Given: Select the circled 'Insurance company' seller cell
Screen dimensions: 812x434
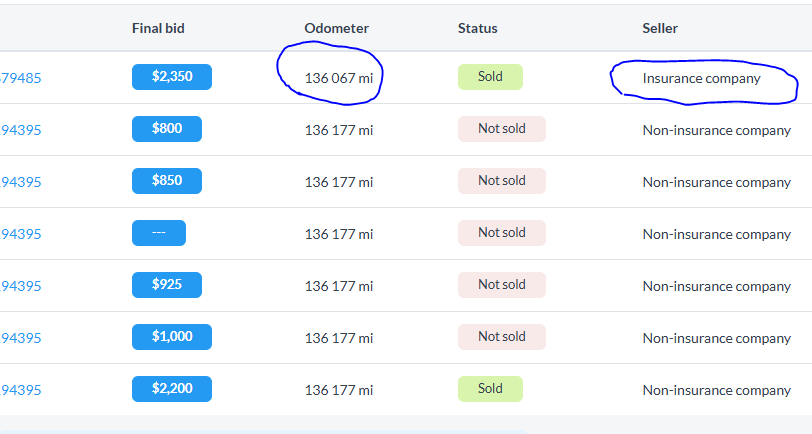Looking at the screenshot, I should 701,78.
